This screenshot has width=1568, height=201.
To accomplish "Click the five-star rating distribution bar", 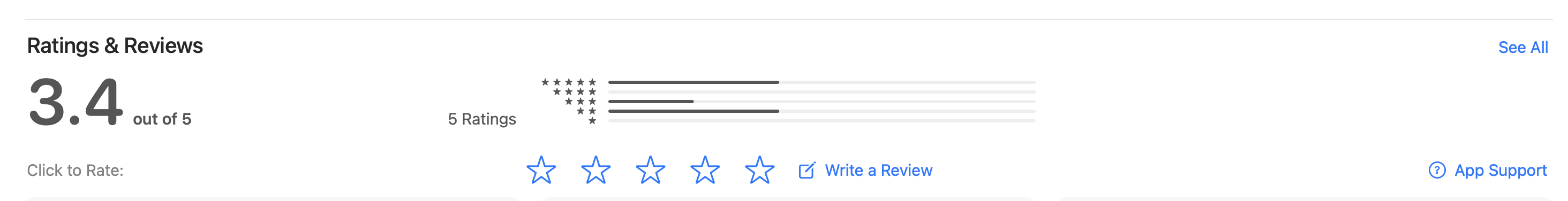I will click(x=821, y=82).
